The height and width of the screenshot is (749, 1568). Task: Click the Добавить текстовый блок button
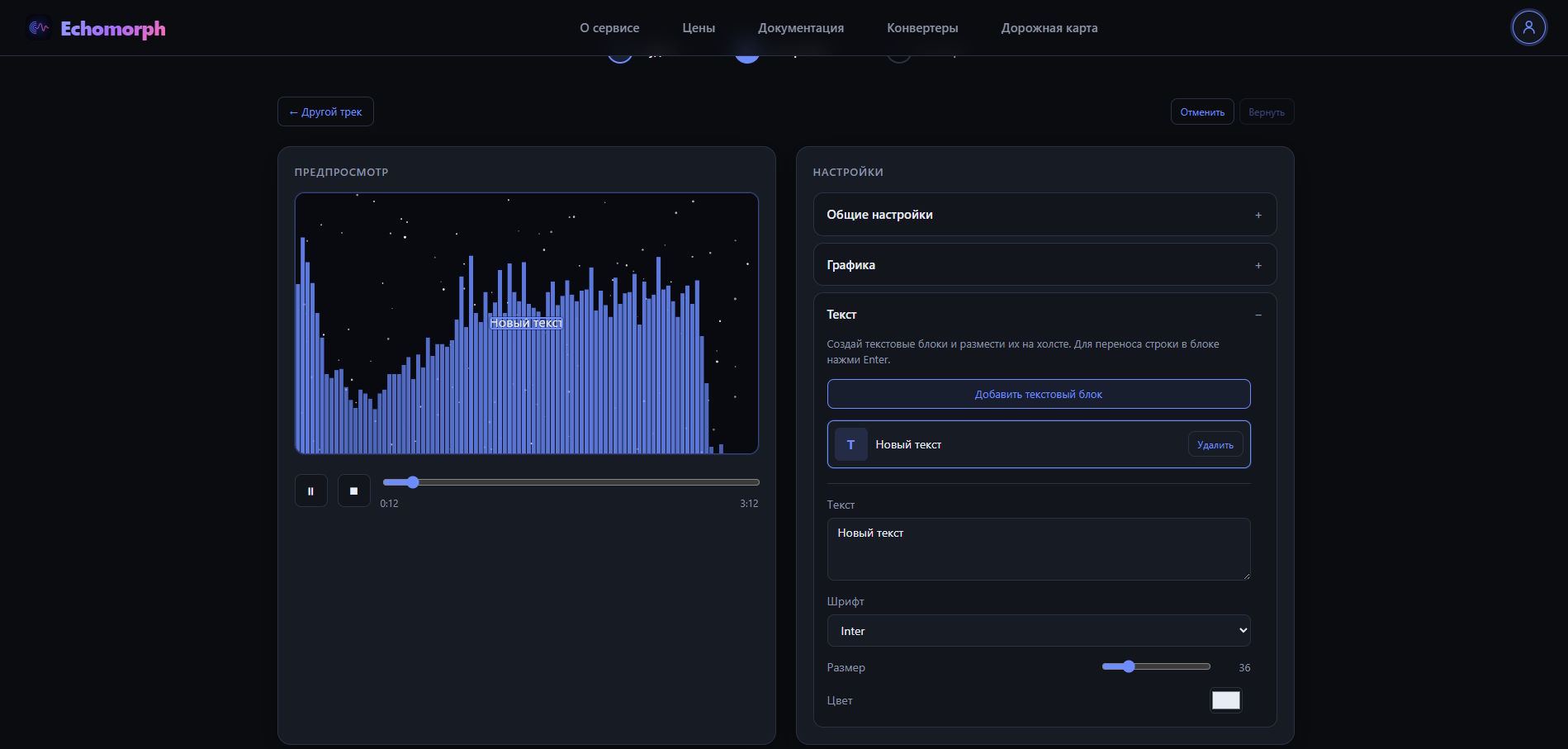pos(1039,394)
